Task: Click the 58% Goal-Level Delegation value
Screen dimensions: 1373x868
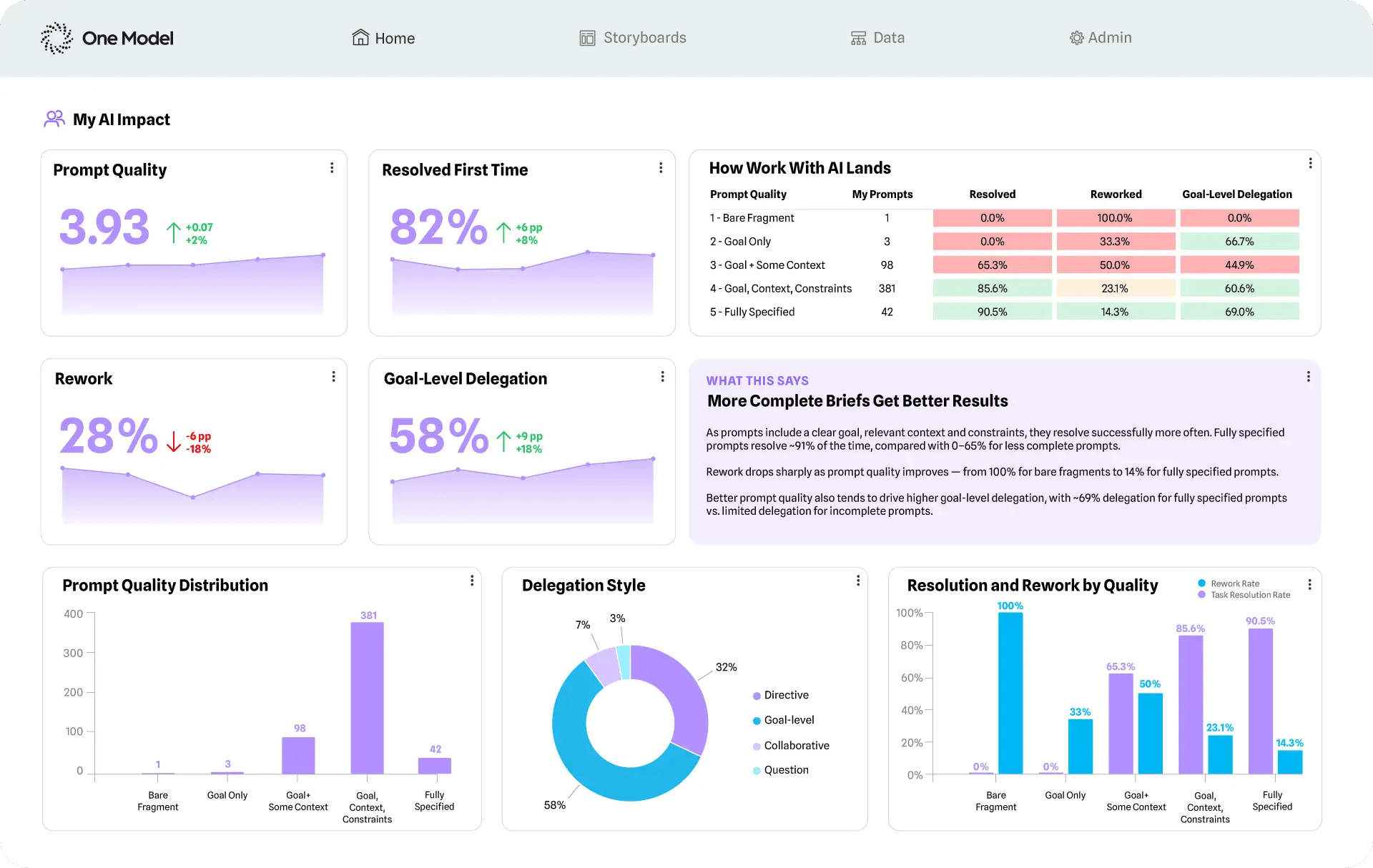Action: (439, 436)
